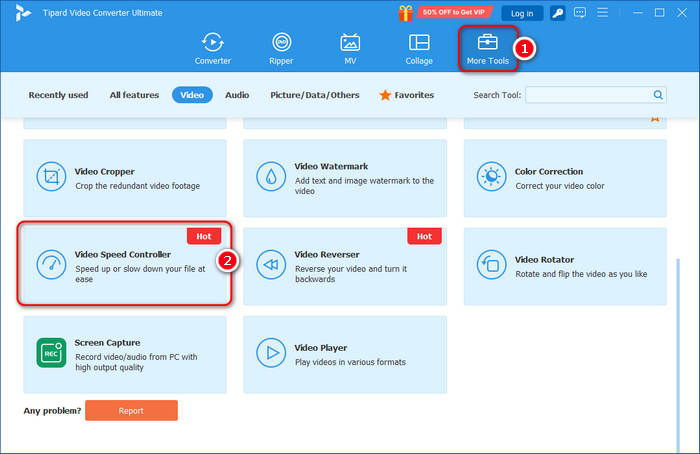Open the hamburger menu
This screenshot has width=700, height=454.
603,12
